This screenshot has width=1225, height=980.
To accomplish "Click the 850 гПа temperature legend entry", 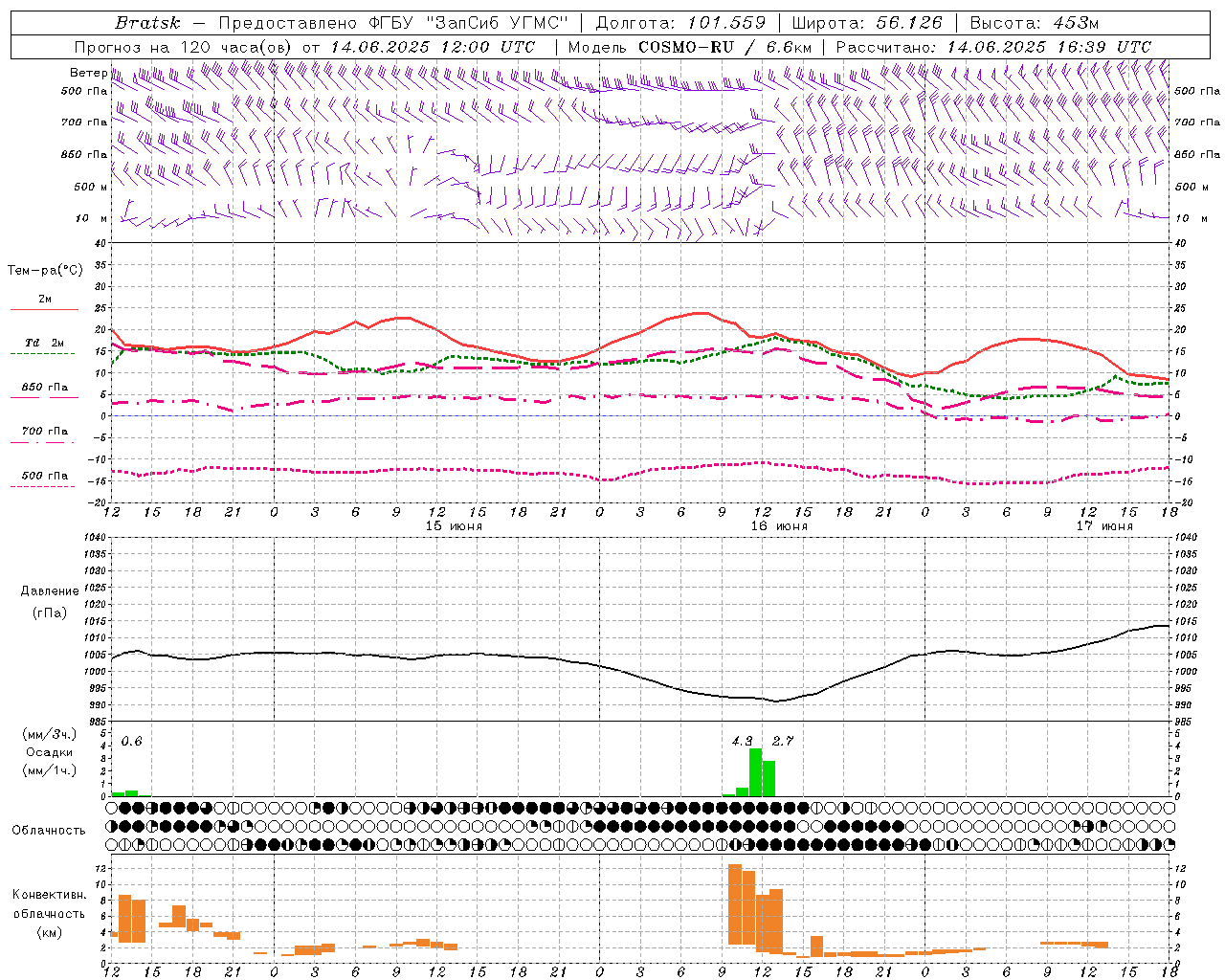I will point(44,388).
